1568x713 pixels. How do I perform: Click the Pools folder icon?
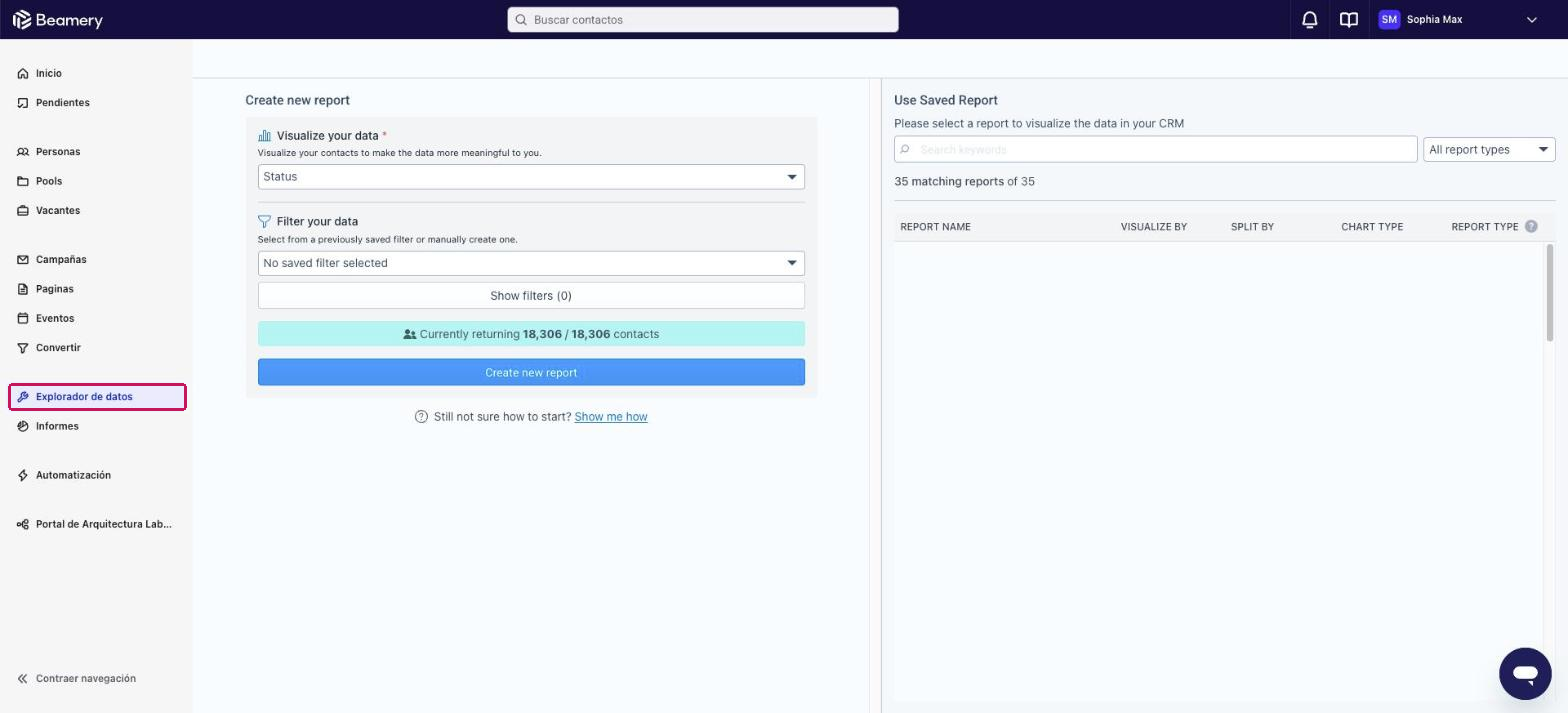23,182
